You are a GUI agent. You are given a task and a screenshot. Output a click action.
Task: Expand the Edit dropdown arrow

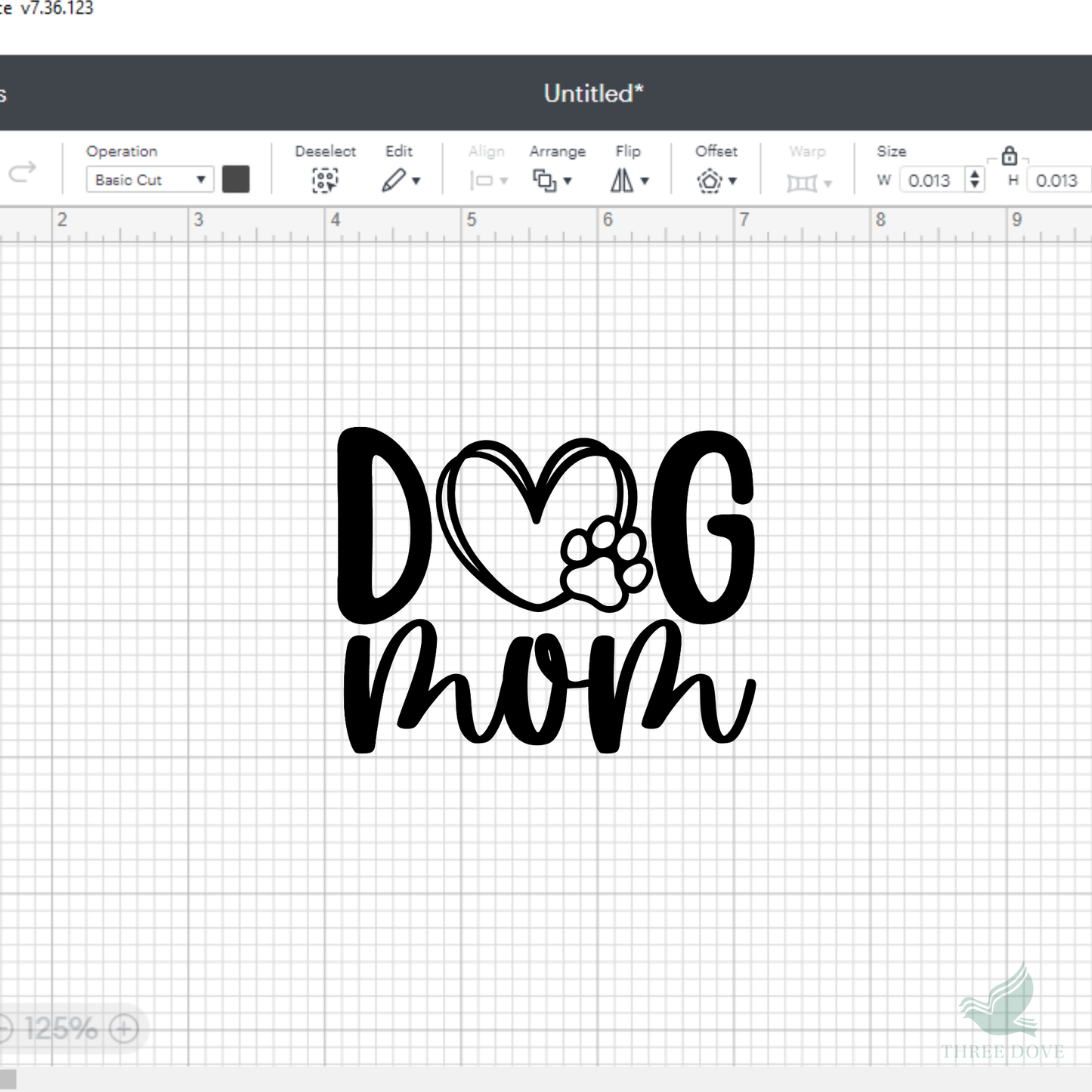[x=416, y=181]
